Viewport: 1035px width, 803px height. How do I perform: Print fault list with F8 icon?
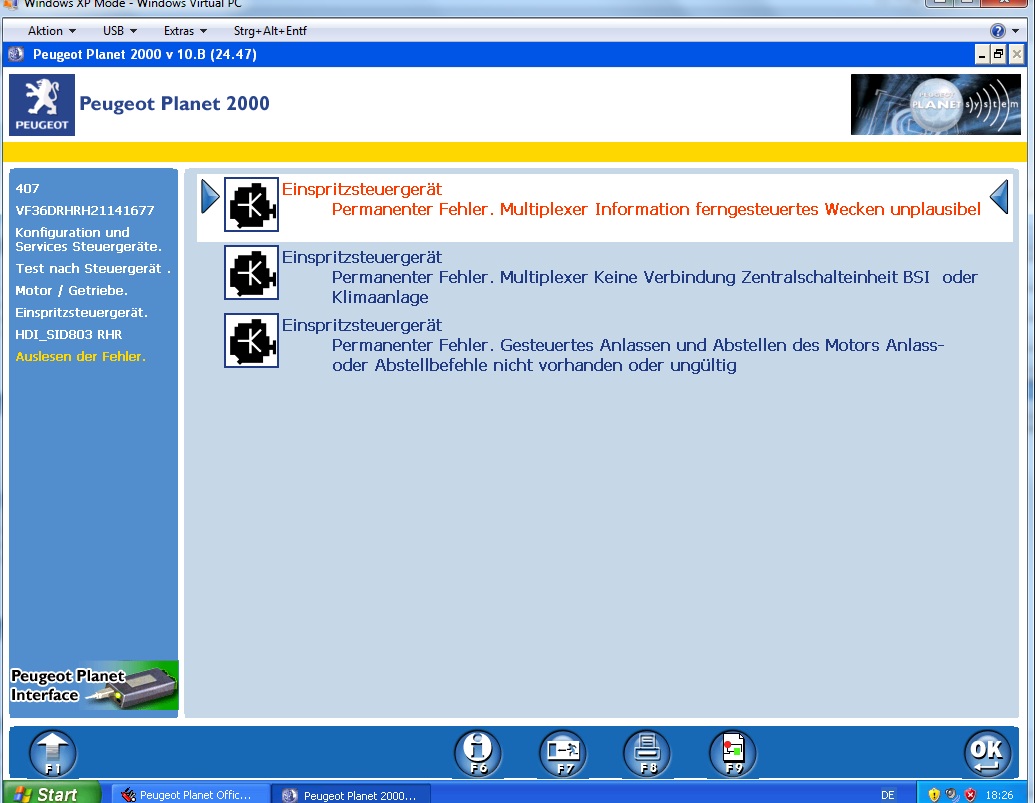647,753
